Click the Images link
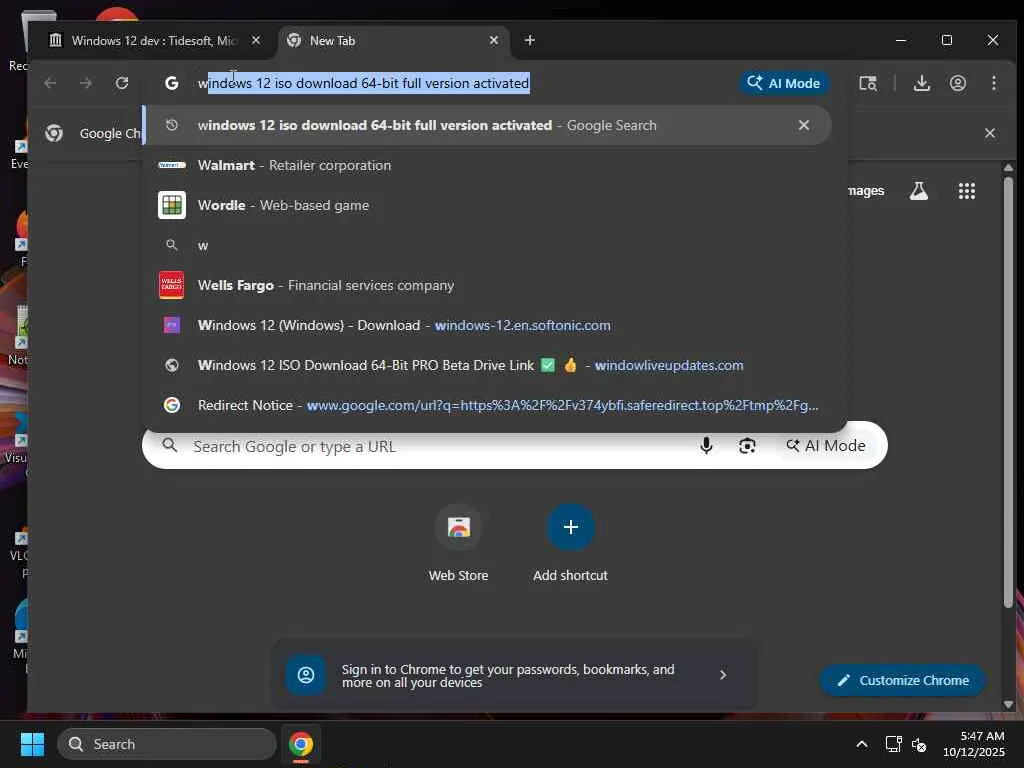Screen dimensions: 1024x768 point(866,191)
